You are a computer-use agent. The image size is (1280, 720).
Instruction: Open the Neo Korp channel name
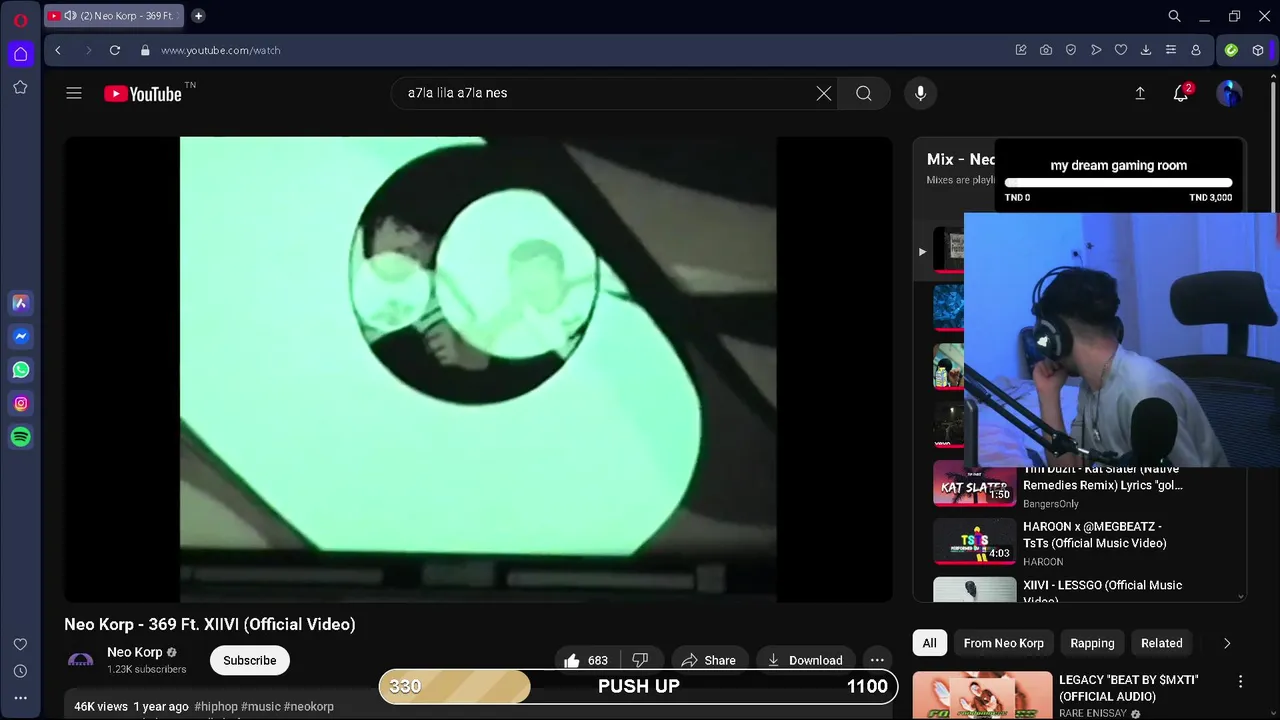(x=135, y=652)
